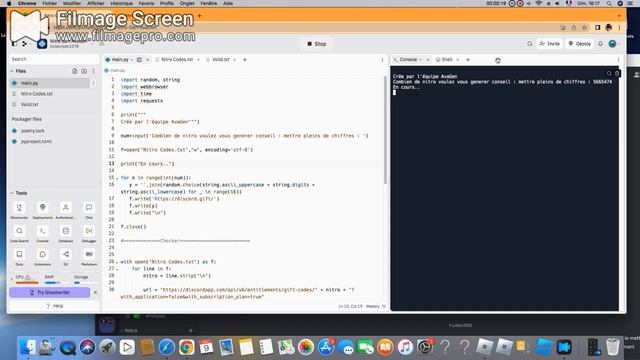The height and width of the screenshot is (360, 640).
Task: Open the workspace search magnifier in header
Action: 529,44
